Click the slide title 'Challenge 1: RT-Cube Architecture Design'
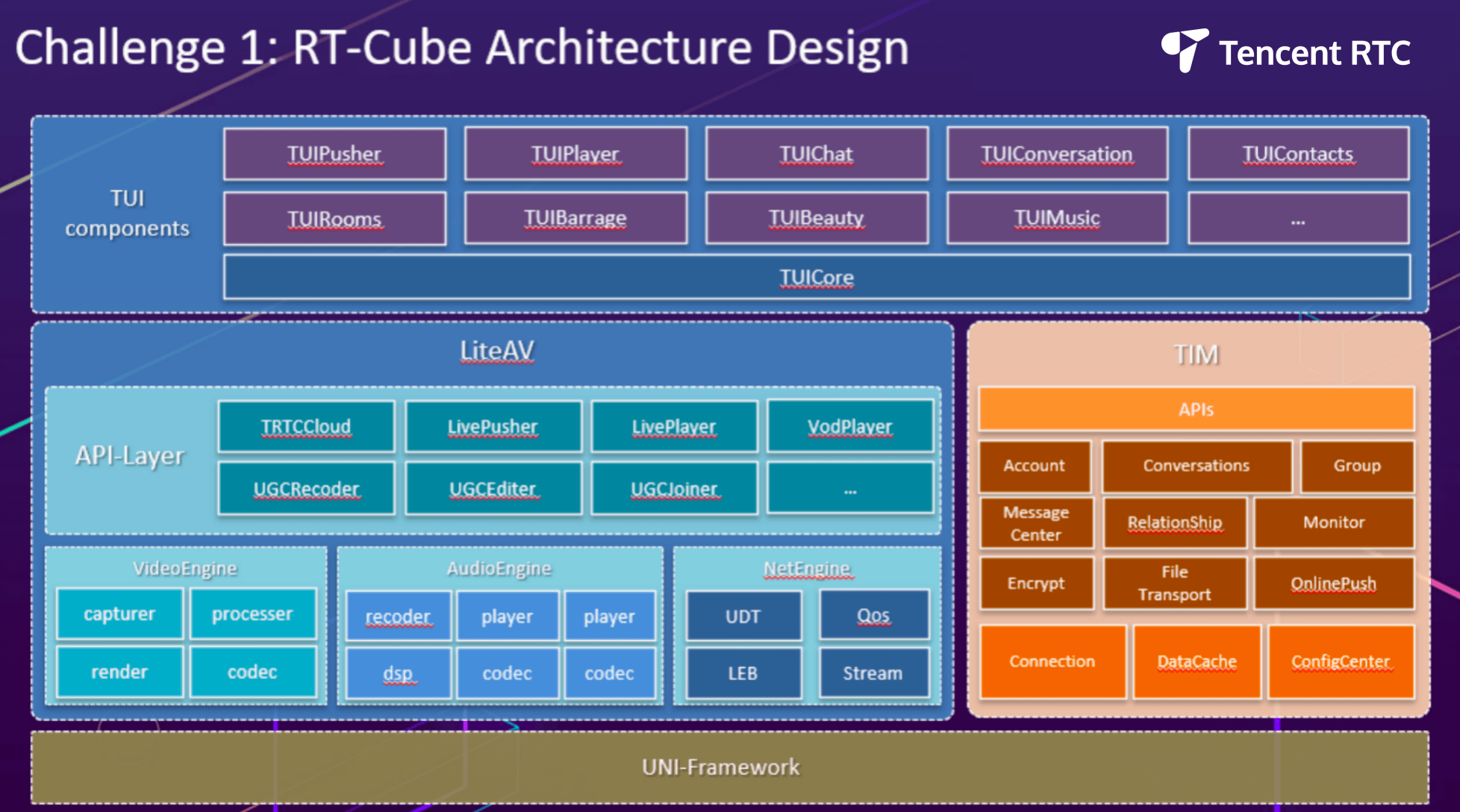The width and height of the screenshot is (1460, 812). (x=462, y=48)
